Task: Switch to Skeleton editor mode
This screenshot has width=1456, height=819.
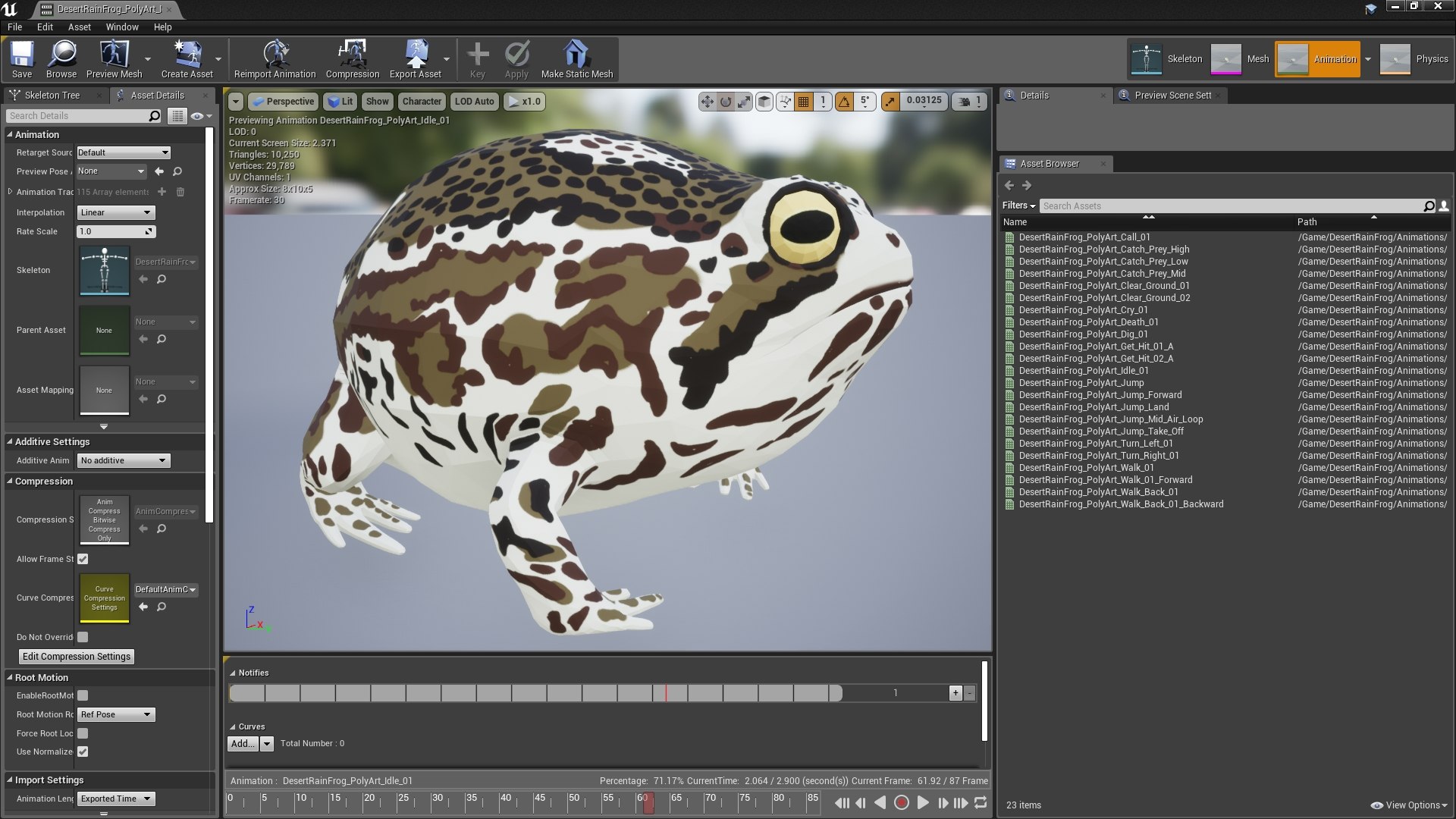Action: click(x=1166, y=59)
